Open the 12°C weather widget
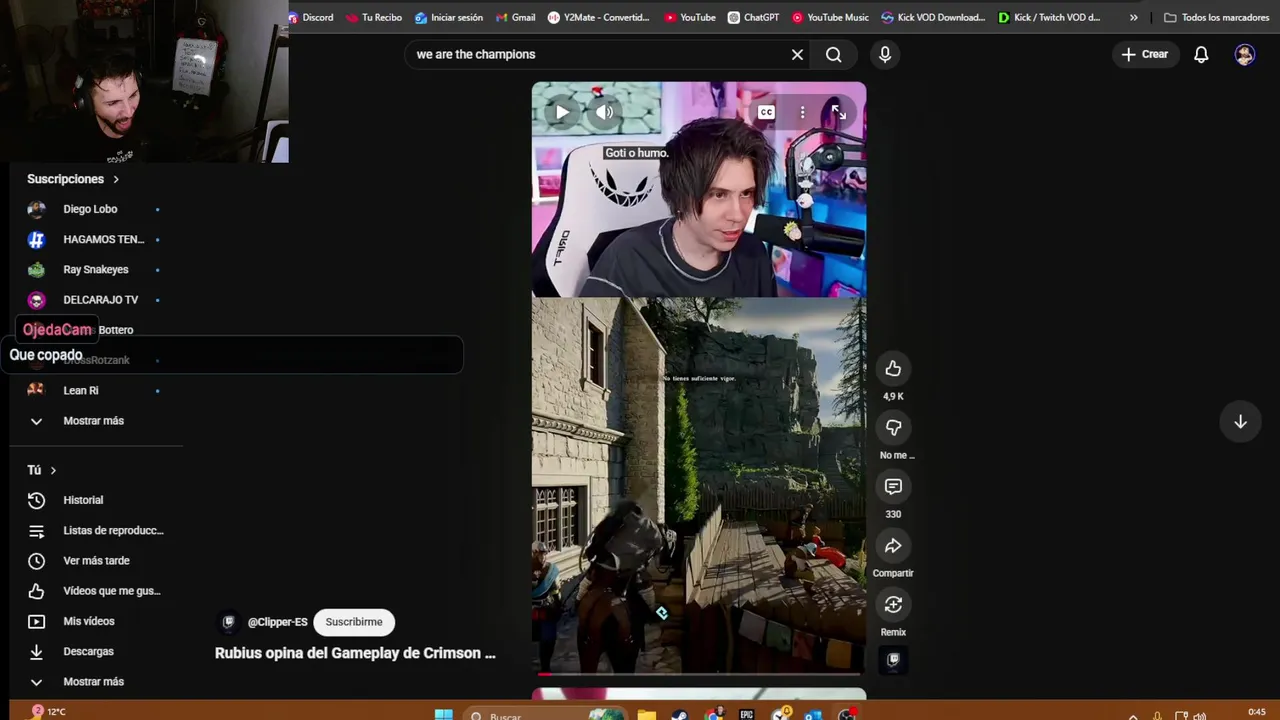 (x=47, y=712)
